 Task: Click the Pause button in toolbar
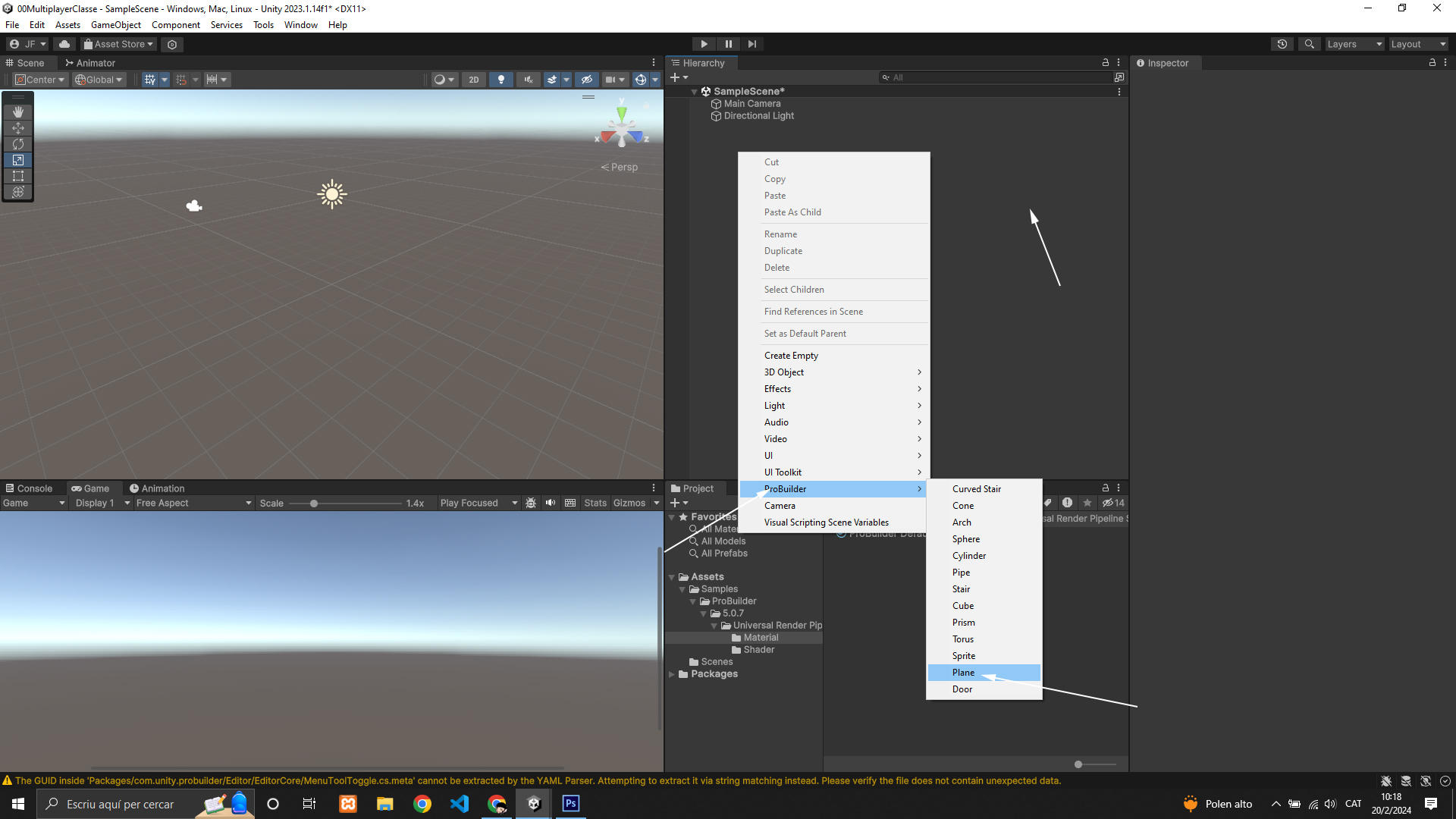tap(728, 44)
